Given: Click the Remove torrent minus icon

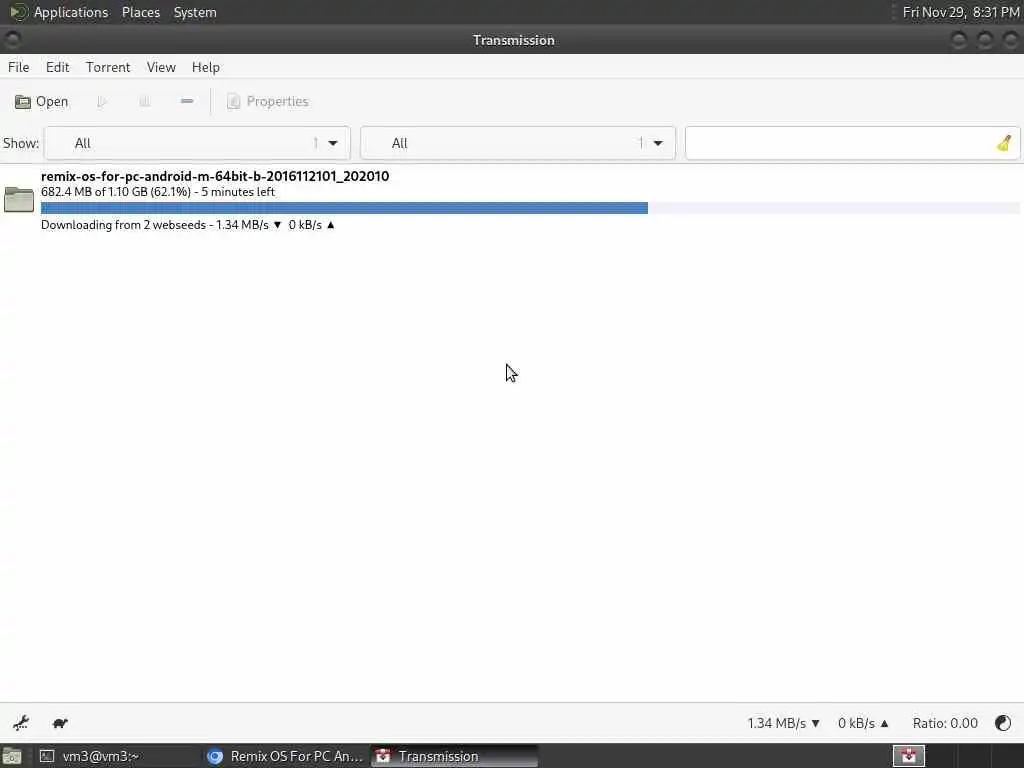Looking at the screenshot, I should tap(187, 101).
